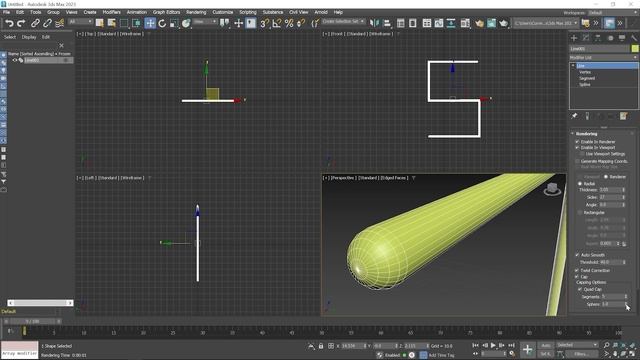Open Render Setup teapot icon
Screen dimensions: 640x360
[479, 23]
